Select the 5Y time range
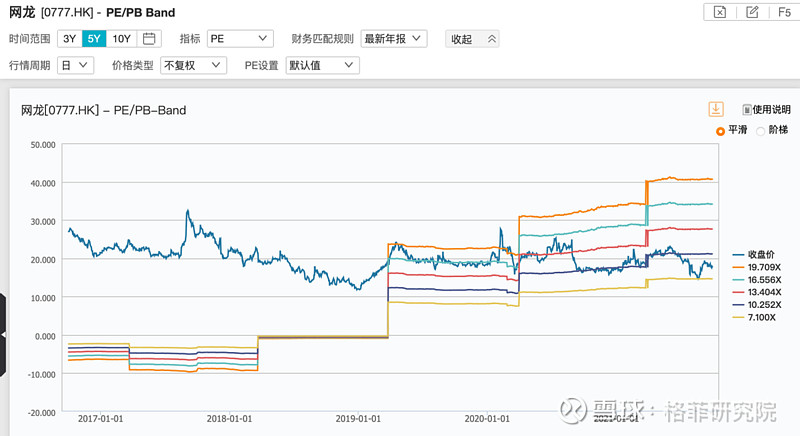800x436 pixels. (x=94, y=39)
